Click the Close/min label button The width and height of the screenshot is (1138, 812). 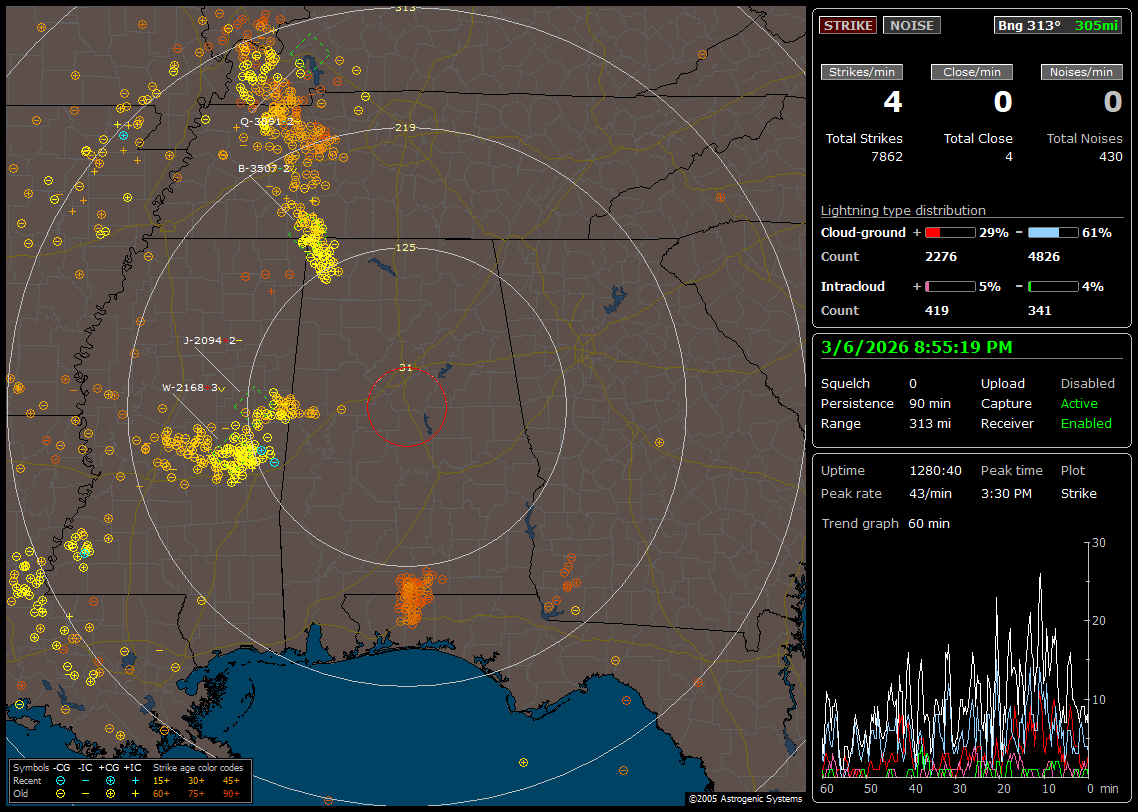tap(972, 72)
